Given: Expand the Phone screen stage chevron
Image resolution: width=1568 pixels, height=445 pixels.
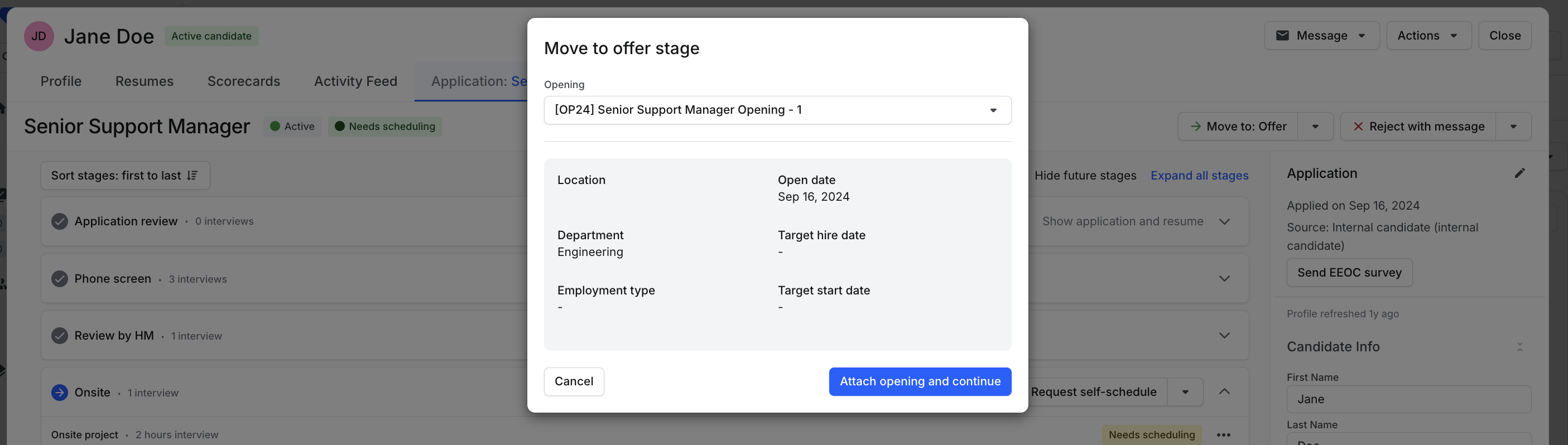Looking at the screenshot, I should [x=1224, y=278].
